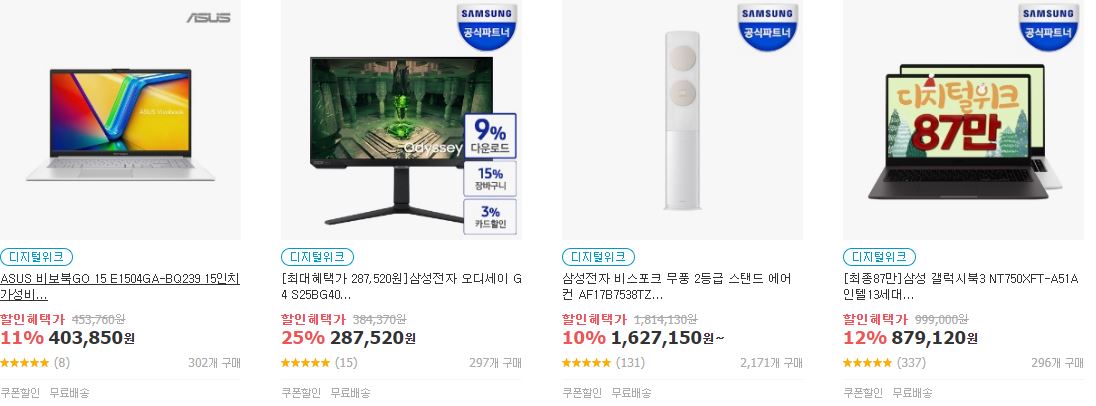Image resolution: width=1096 pixels, height=406 pixels.
Task: Click the 3% card discount badge
Action: 490,217
